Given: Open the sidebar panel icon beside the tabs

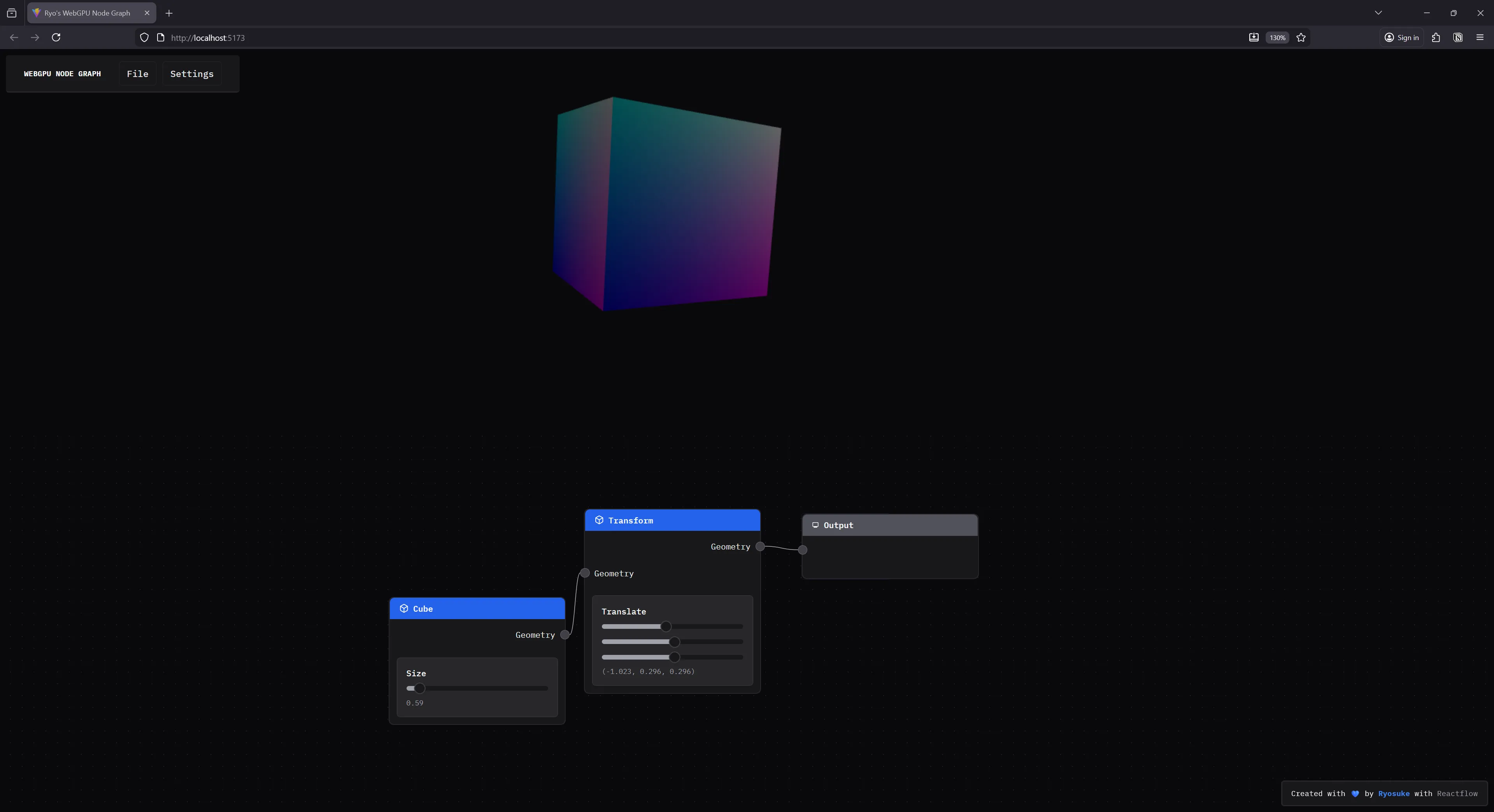Looking at the screenshot, I should click(12, 13).
